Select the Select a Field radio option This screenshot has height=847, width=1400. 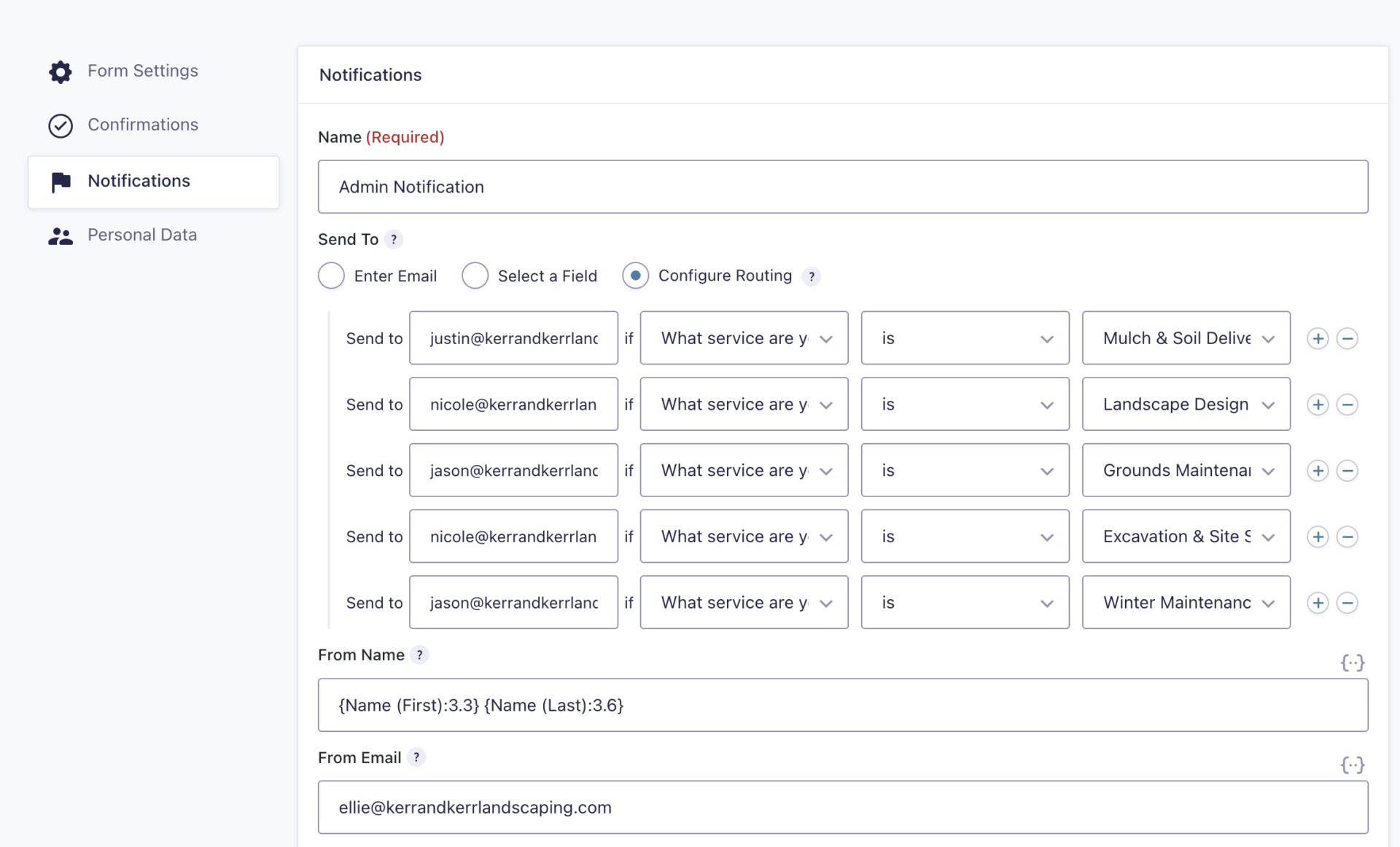pyautogui.click(x=475, y=276)
